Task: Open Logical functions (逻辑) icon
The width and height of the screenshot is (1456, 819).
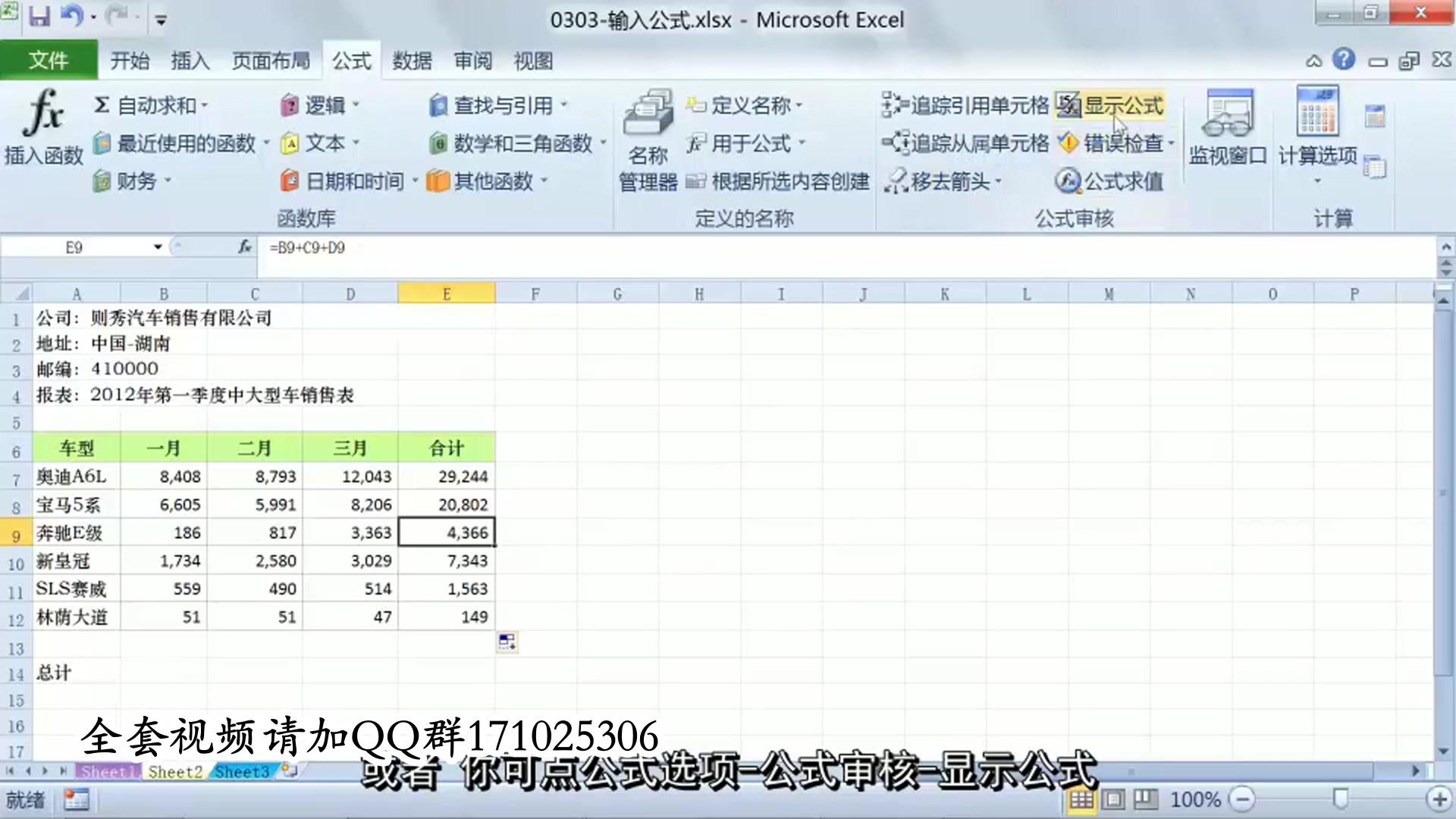Action: coord(289,105)
